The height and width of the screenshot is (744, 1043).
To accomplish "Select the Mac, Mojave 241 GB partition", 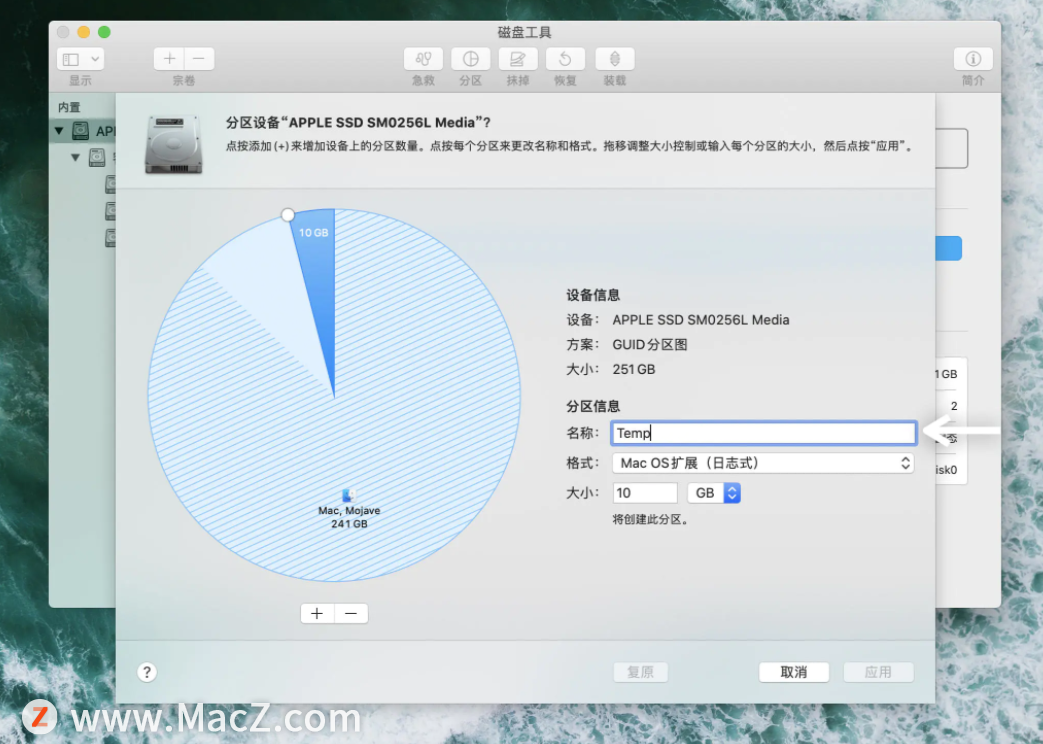I will (x=349, y=510).
